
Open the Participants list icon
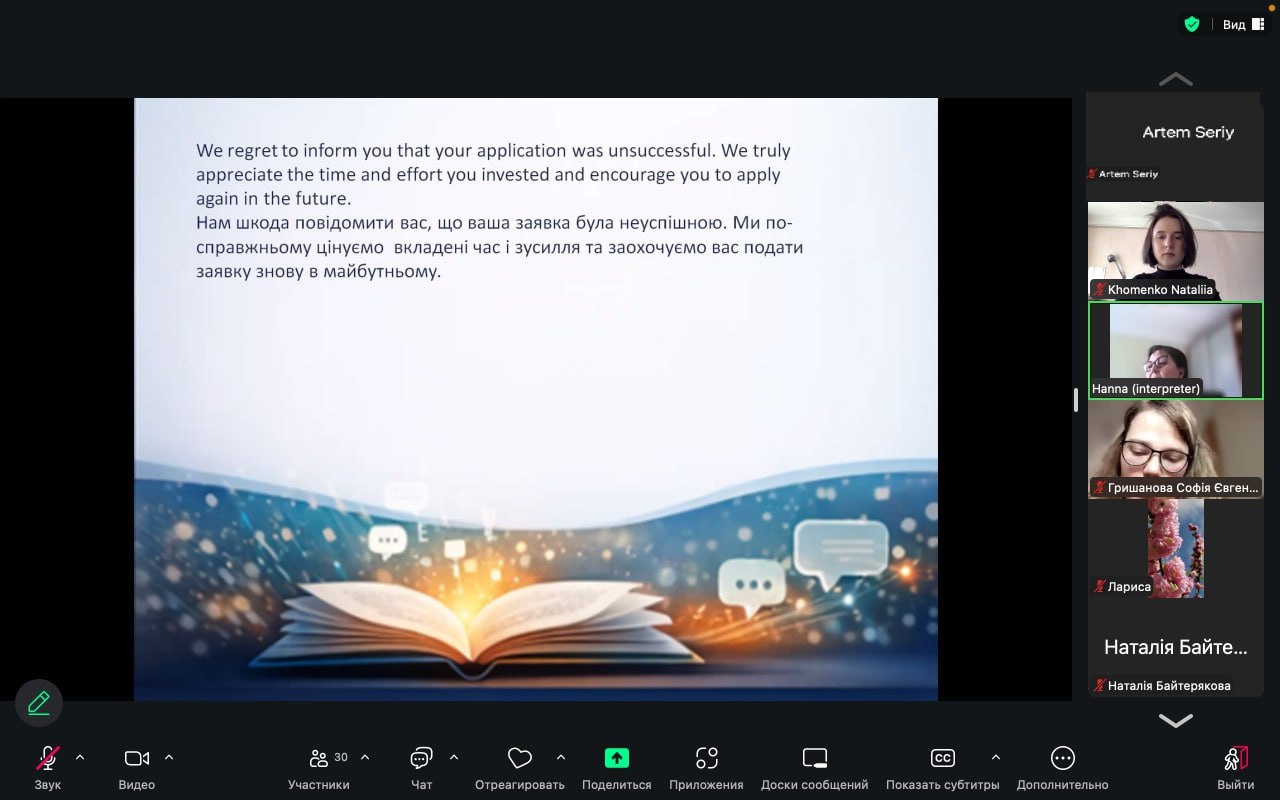click(319, 758)
